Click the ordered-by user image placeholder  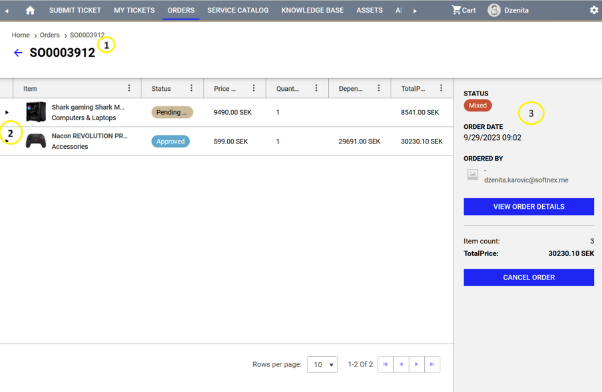click(x=472, y=175)
